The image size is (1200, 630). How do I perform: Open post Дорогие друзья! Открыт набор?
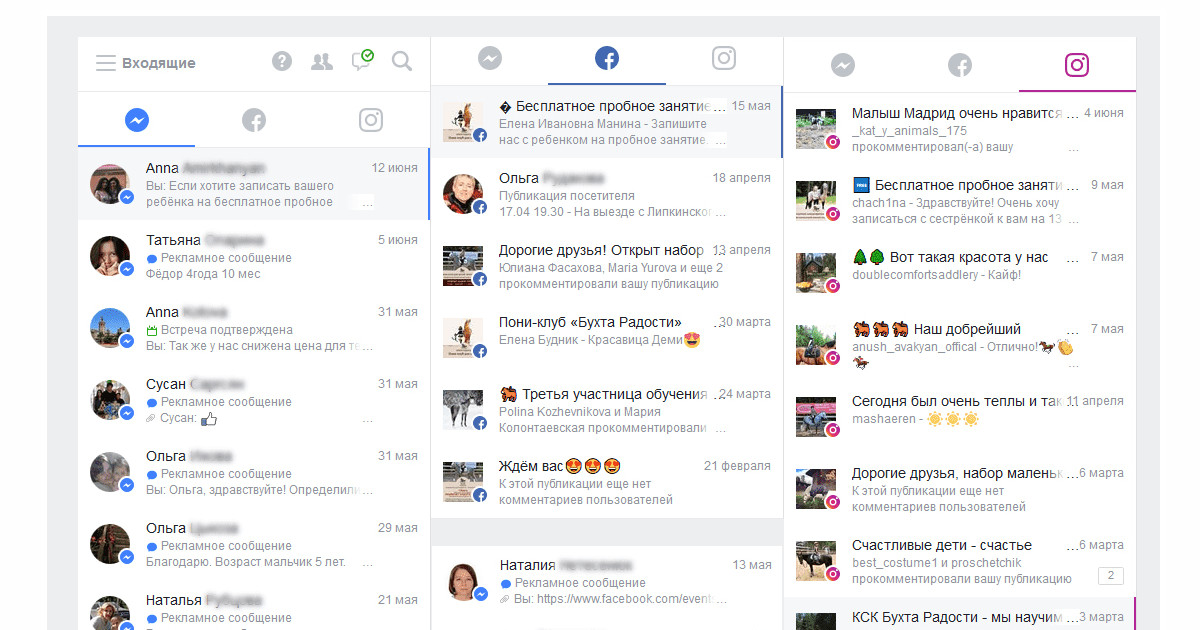tap(607, 266)
